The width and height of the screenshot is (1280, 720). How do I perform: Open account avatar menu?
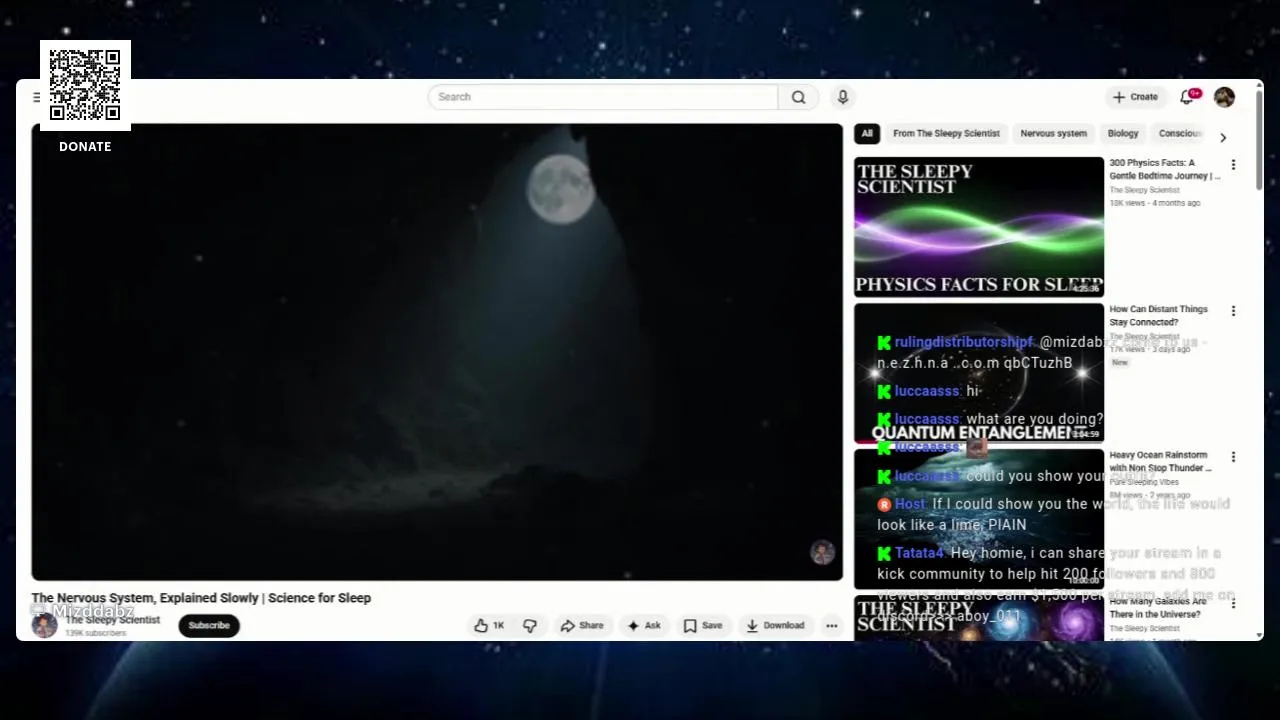[1224, 97]
